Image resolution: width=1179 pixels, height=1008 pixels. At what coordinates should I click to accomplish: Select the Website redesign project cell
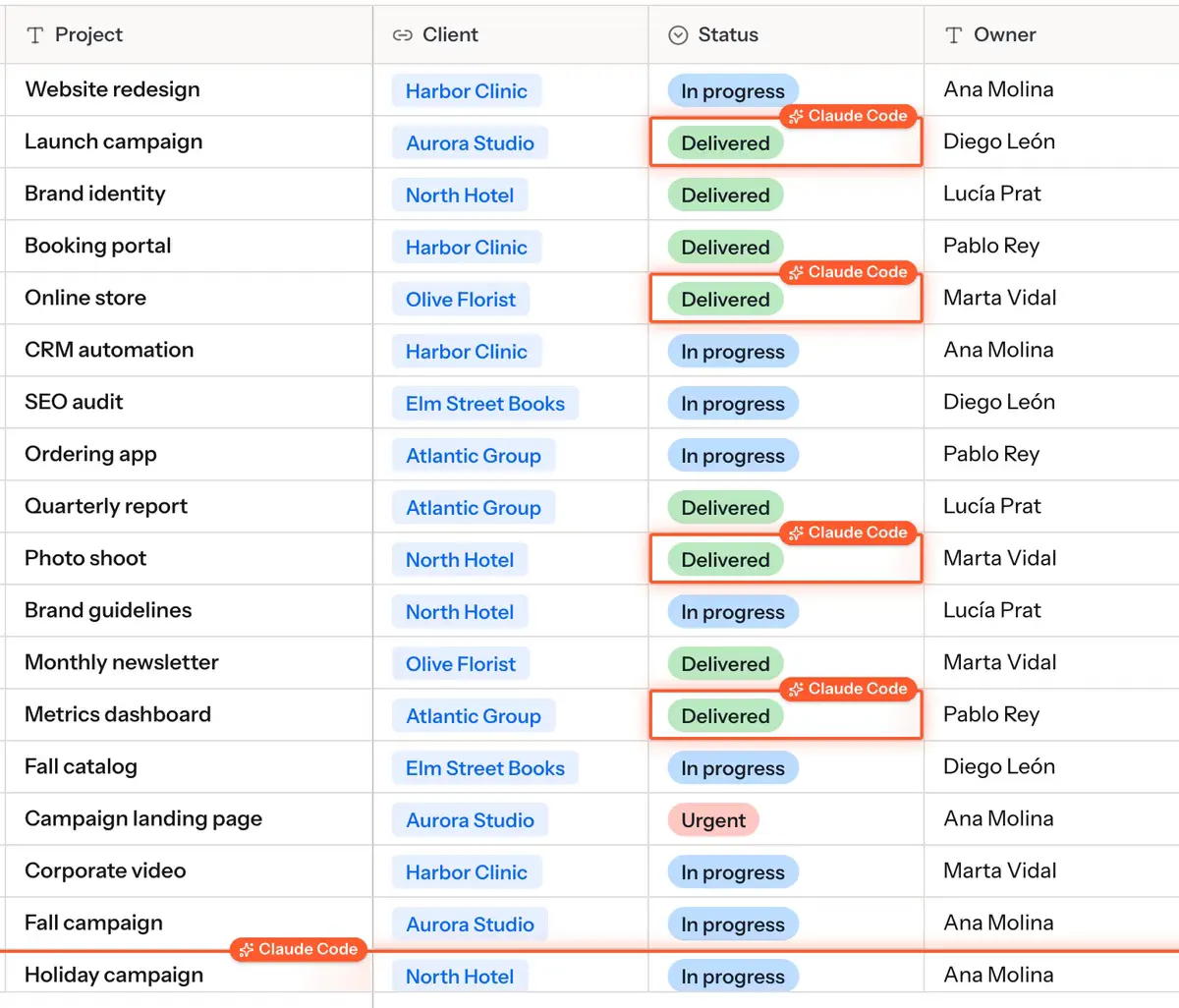click(189, 90)
